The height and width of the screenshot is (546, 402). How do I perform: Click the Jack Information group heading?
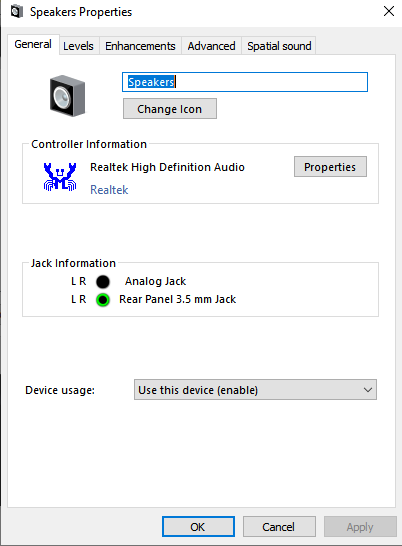[x=73, y=263]
